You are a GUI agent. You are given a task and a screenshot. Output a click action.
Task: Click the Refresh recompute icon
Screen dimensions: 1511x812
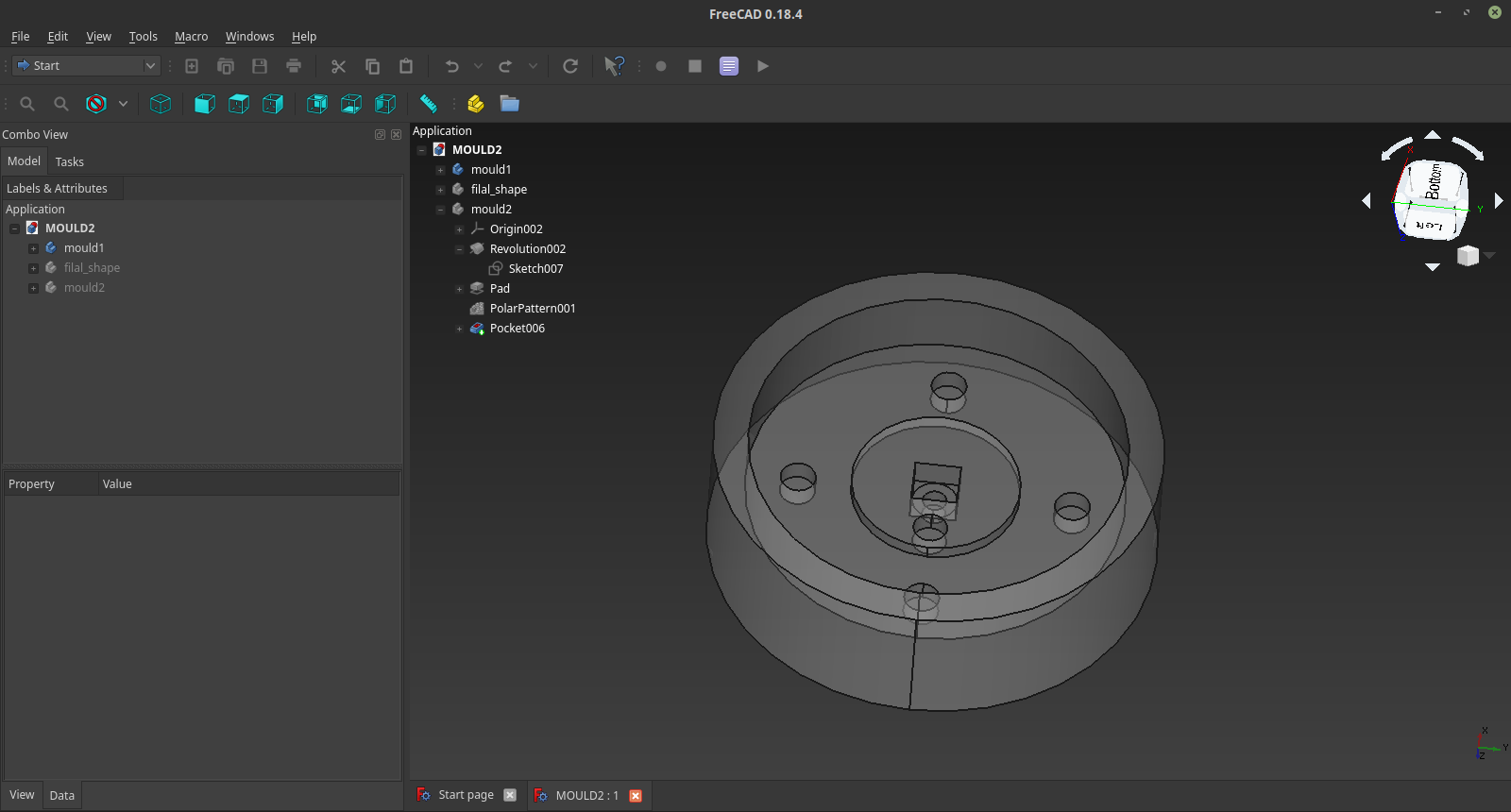point(570,66)
